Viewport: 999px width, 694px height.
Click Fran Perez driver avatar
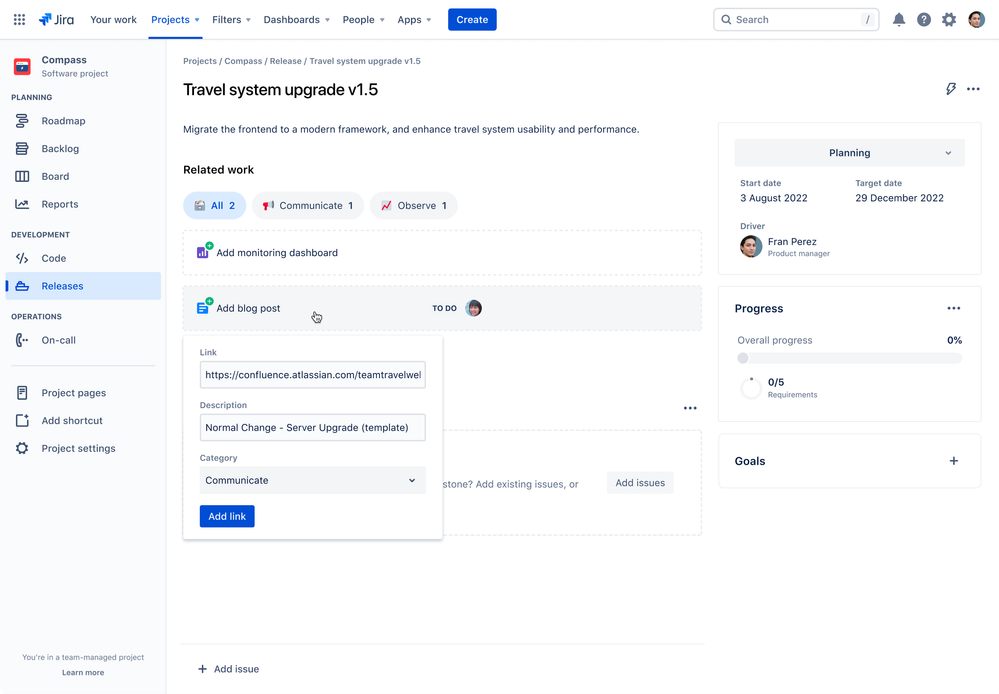point(751,246)
